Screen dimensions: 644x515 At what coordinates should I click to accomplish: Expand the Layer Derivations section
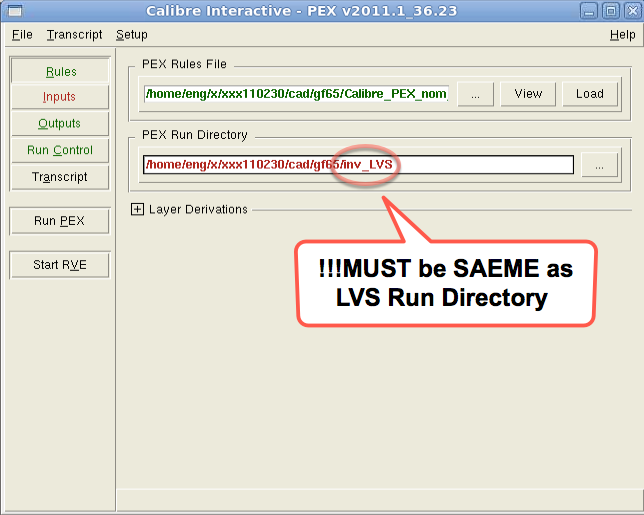[x=137, y=209]
